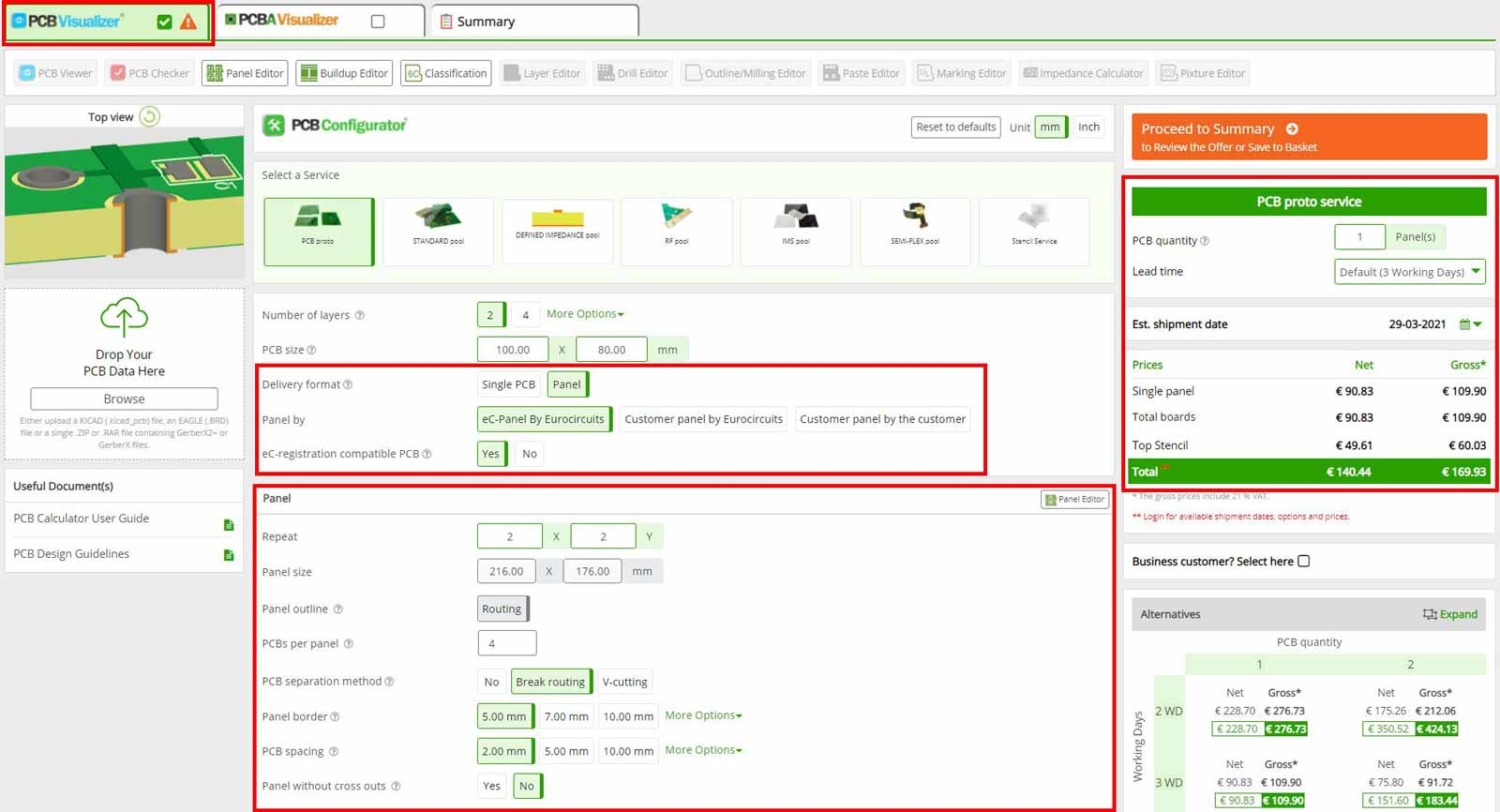1500x812 pixels.
Task: Expand the Alternatives pricing section
Action: [x=1449, y=614]
